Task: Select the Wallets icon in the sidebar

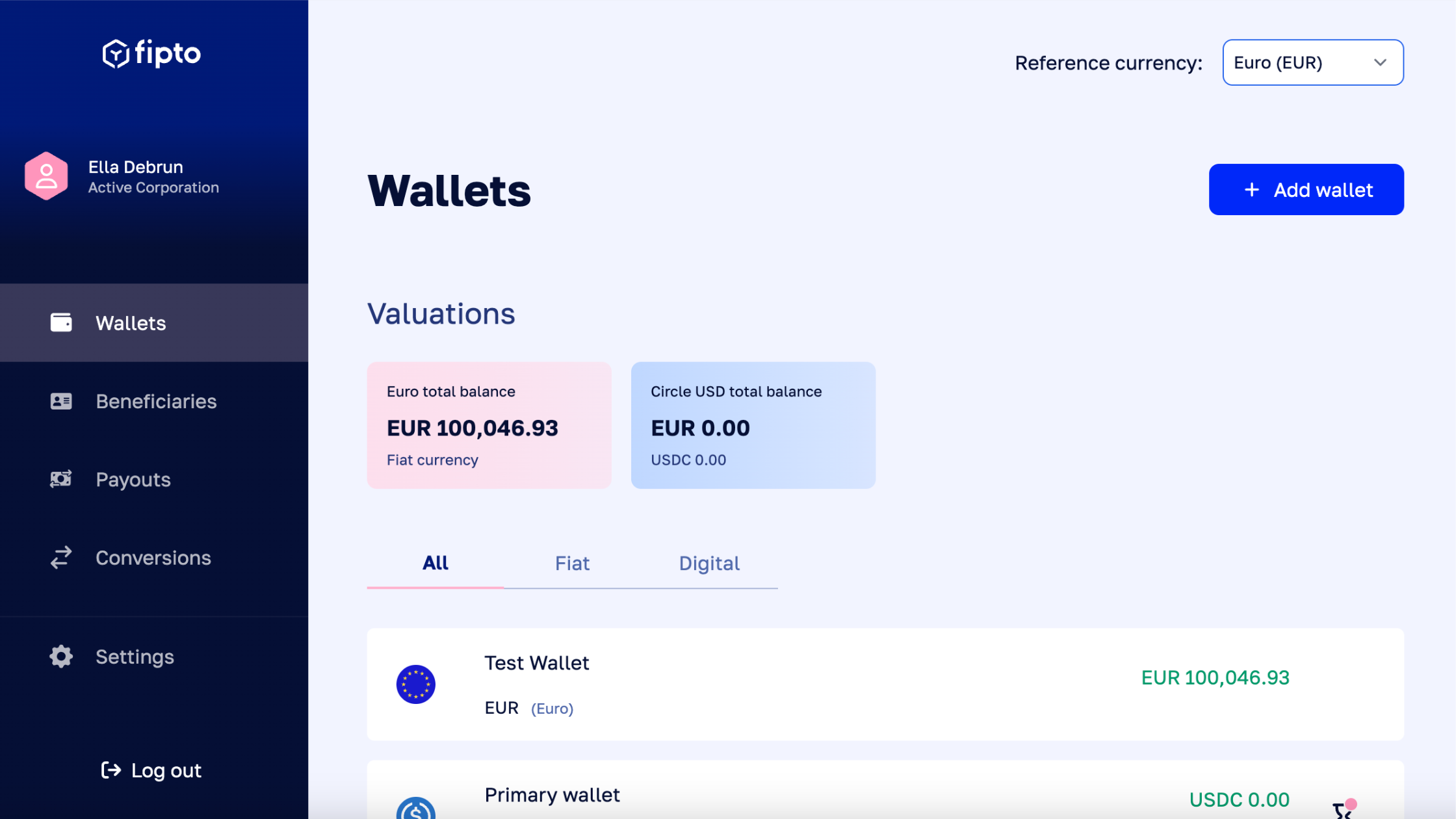Action: point(60,322)
